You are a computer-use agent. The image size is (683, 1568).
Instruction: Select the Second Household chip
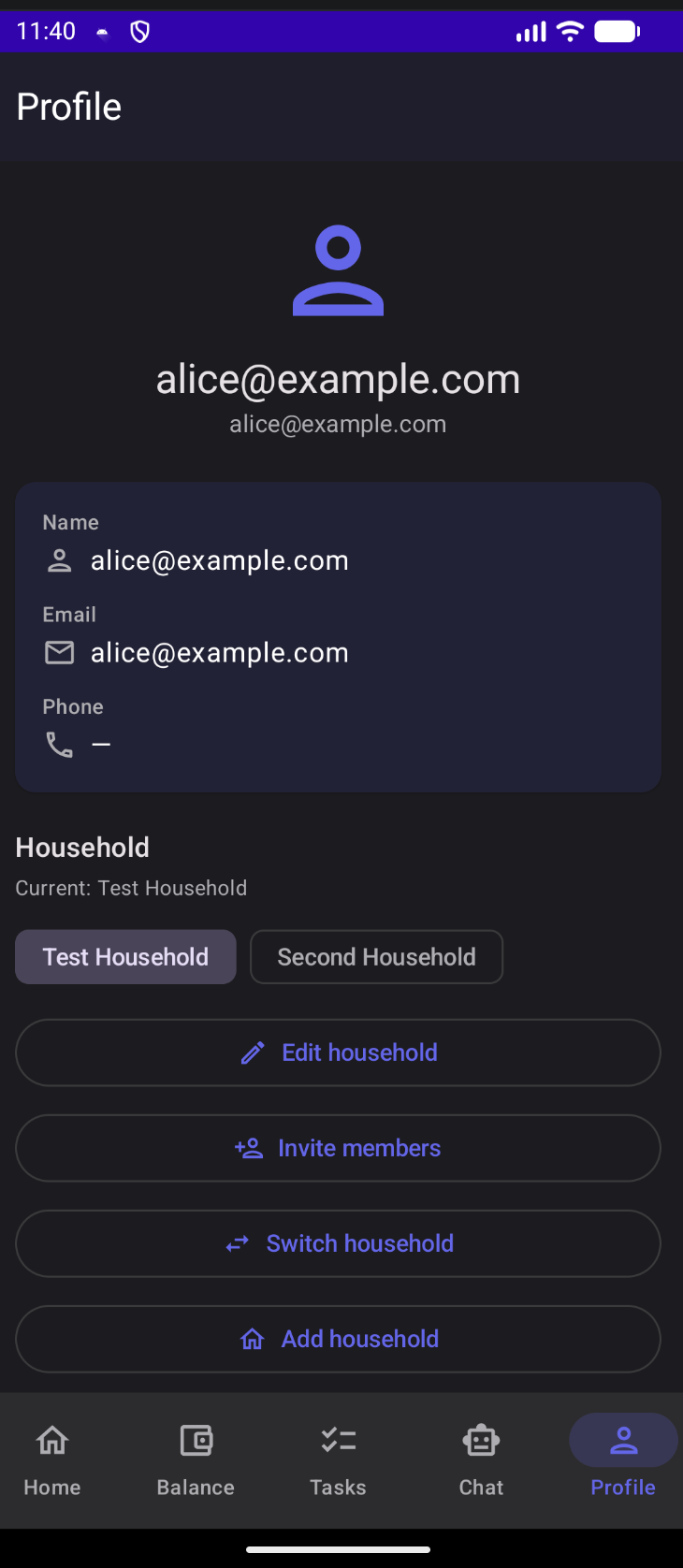pyautogui.click(x=376, y=957)
